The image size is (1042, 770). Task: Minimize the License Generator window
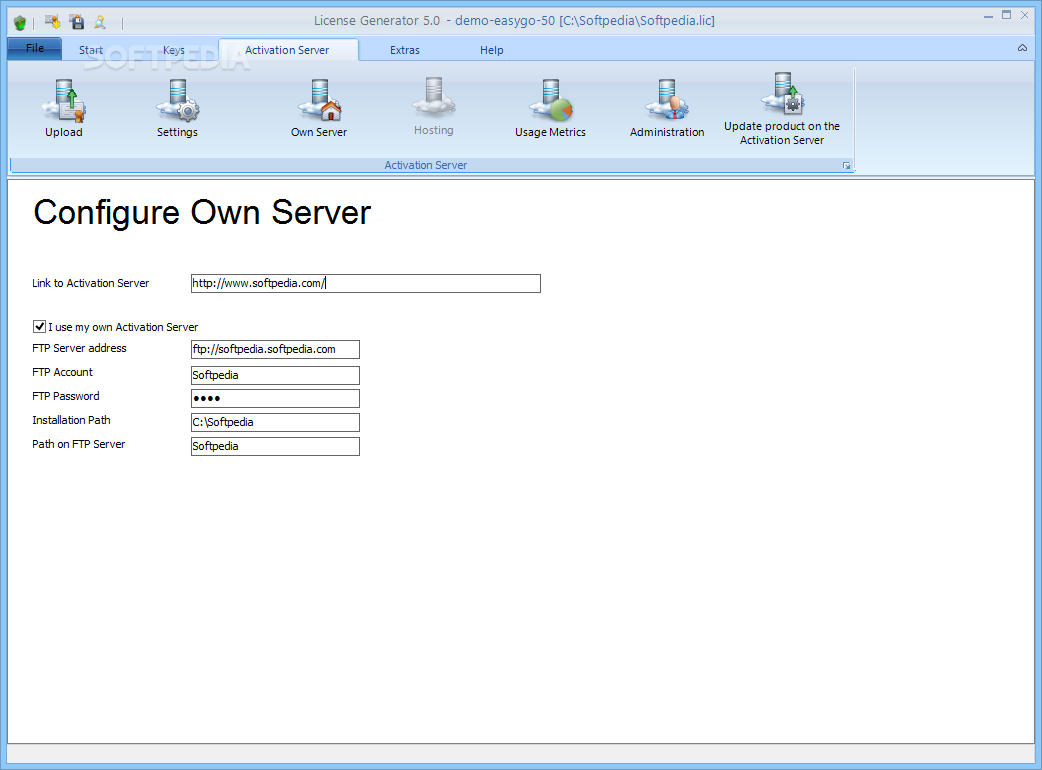[x=988, y=15]
